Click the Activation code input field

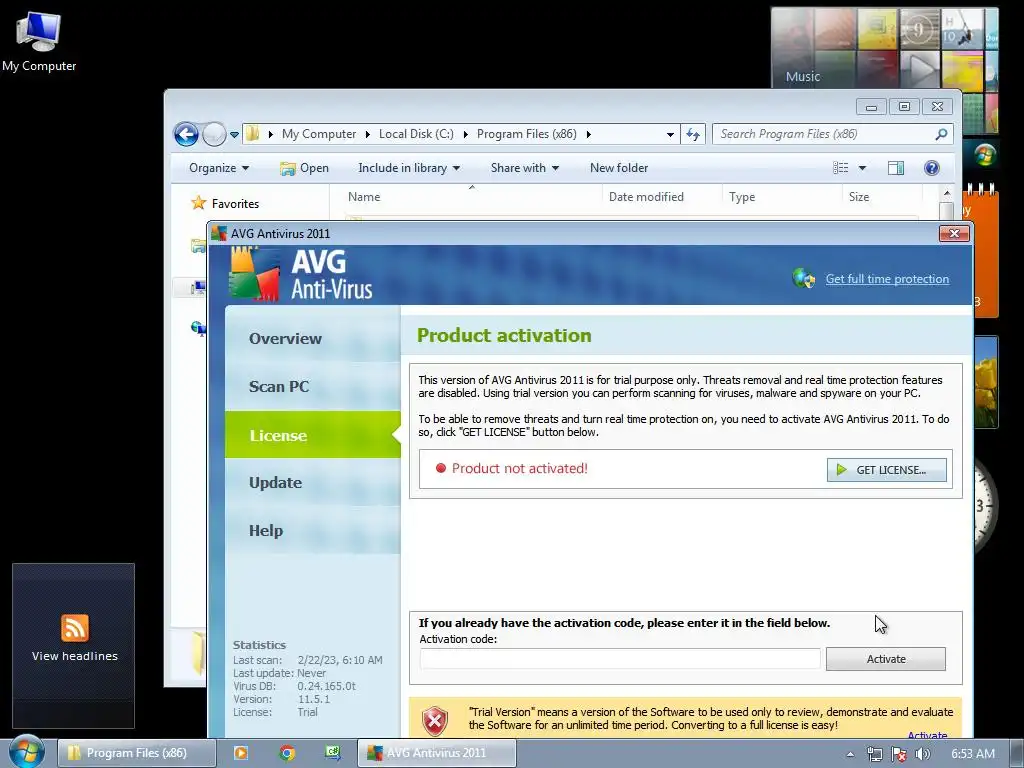coord(620,658)
